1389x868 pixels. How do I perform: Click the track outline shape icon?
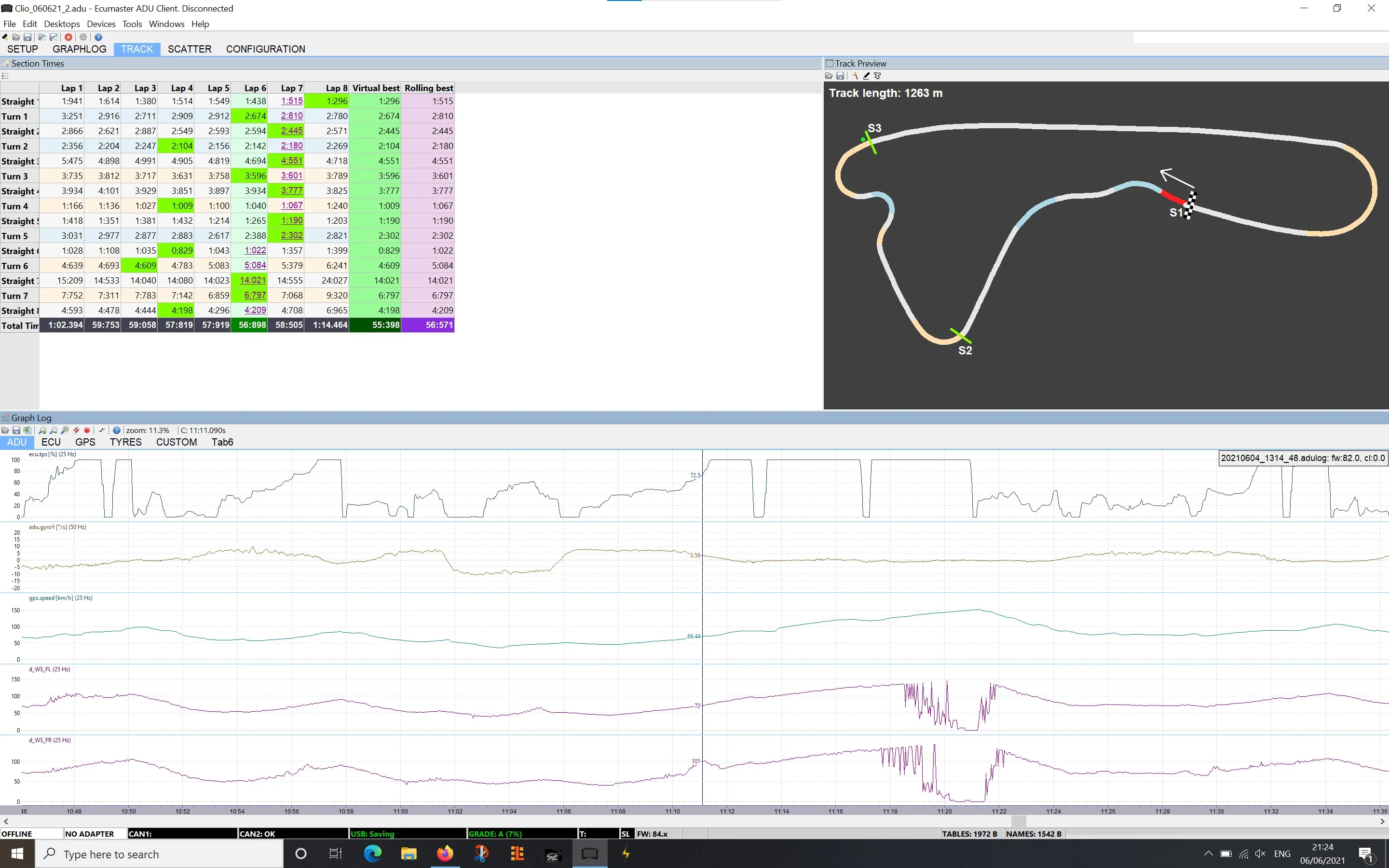pyautogui.click(x=877, y=76)
